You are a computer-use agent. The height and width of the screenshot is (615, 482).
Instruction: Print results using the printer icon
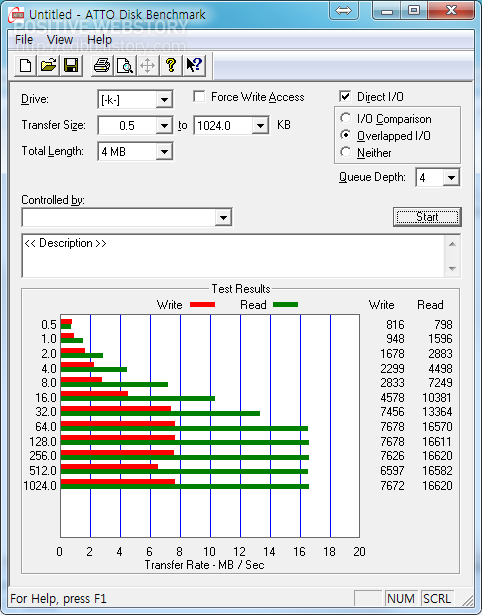tap(102, 66)
